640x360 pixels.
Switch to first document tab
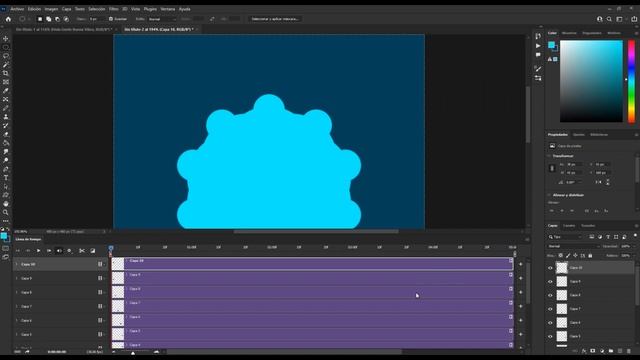pos(63,29)
